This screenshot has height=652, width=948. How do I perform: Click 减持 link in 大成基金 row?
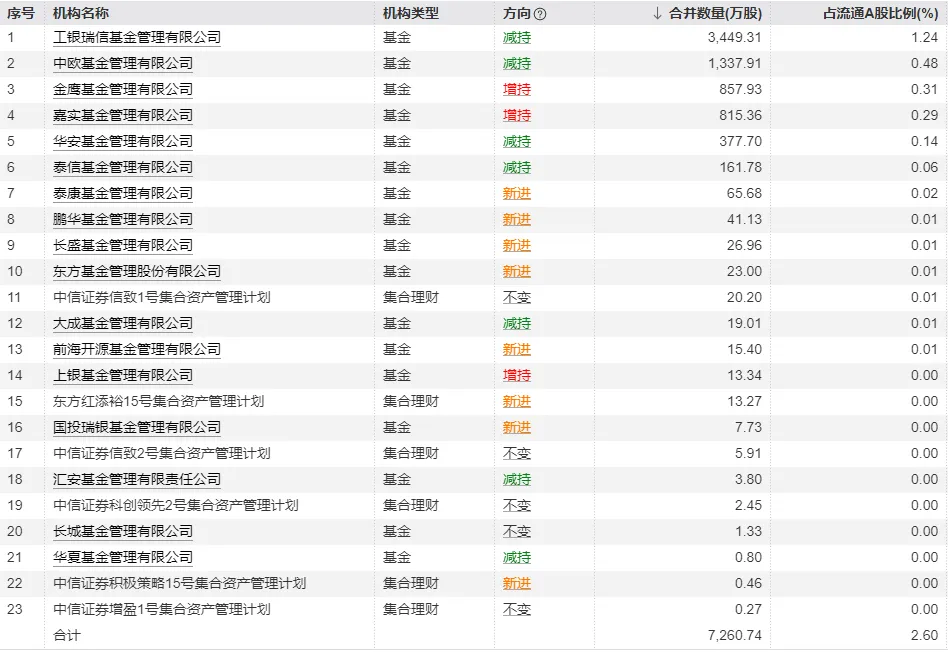click(517, 324)
